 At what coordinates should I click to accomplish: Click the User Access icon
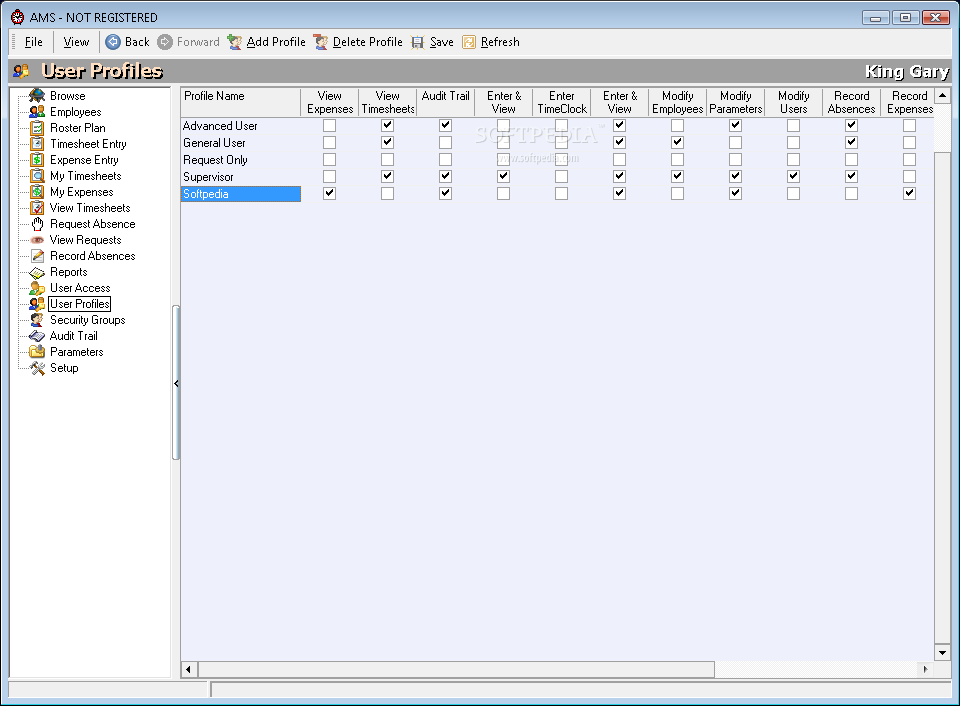pyautogui.click(x=37, y=288)
